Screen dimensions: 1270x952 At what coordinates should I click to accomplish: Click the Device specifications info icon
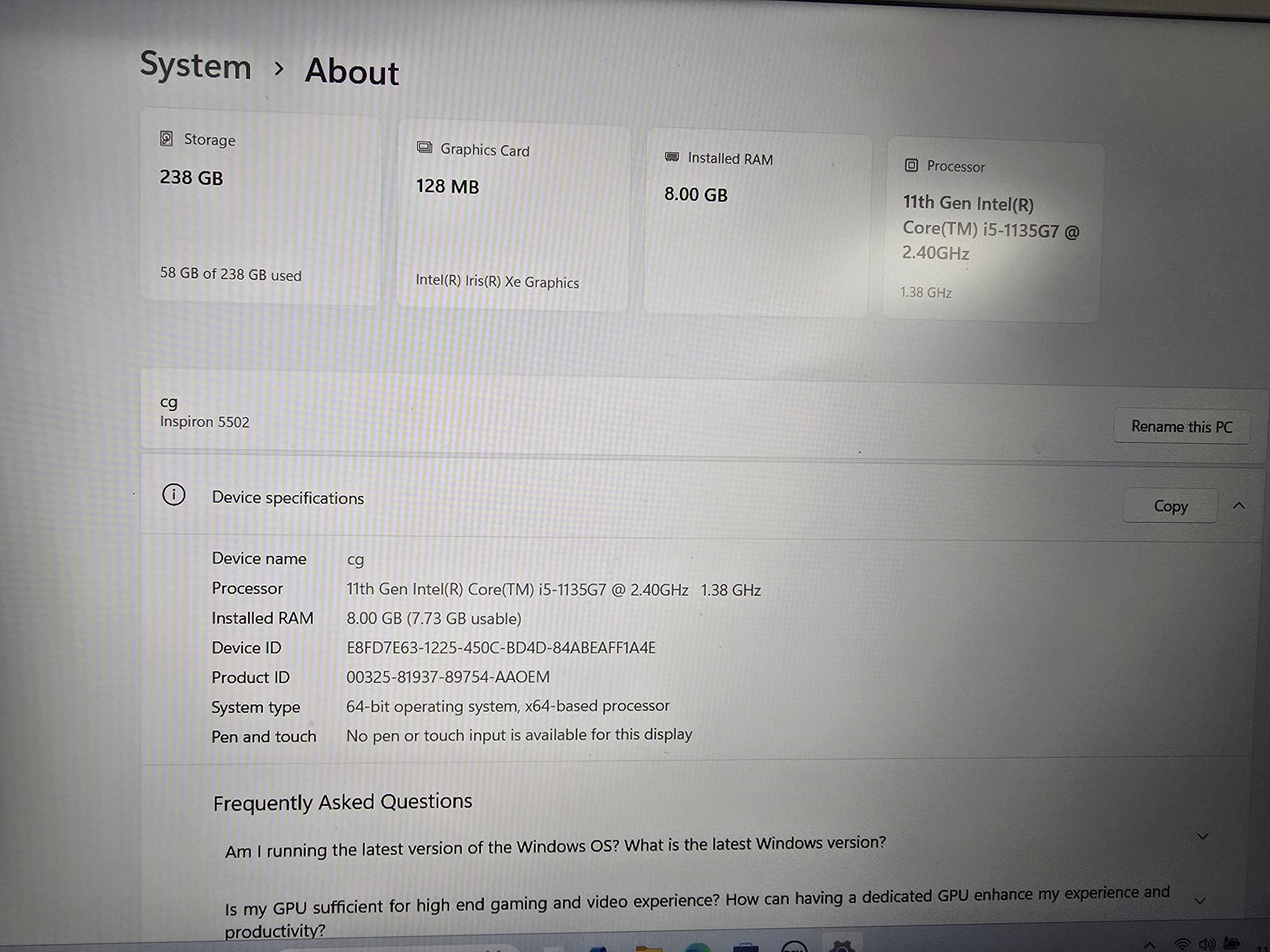click(174, 495)
